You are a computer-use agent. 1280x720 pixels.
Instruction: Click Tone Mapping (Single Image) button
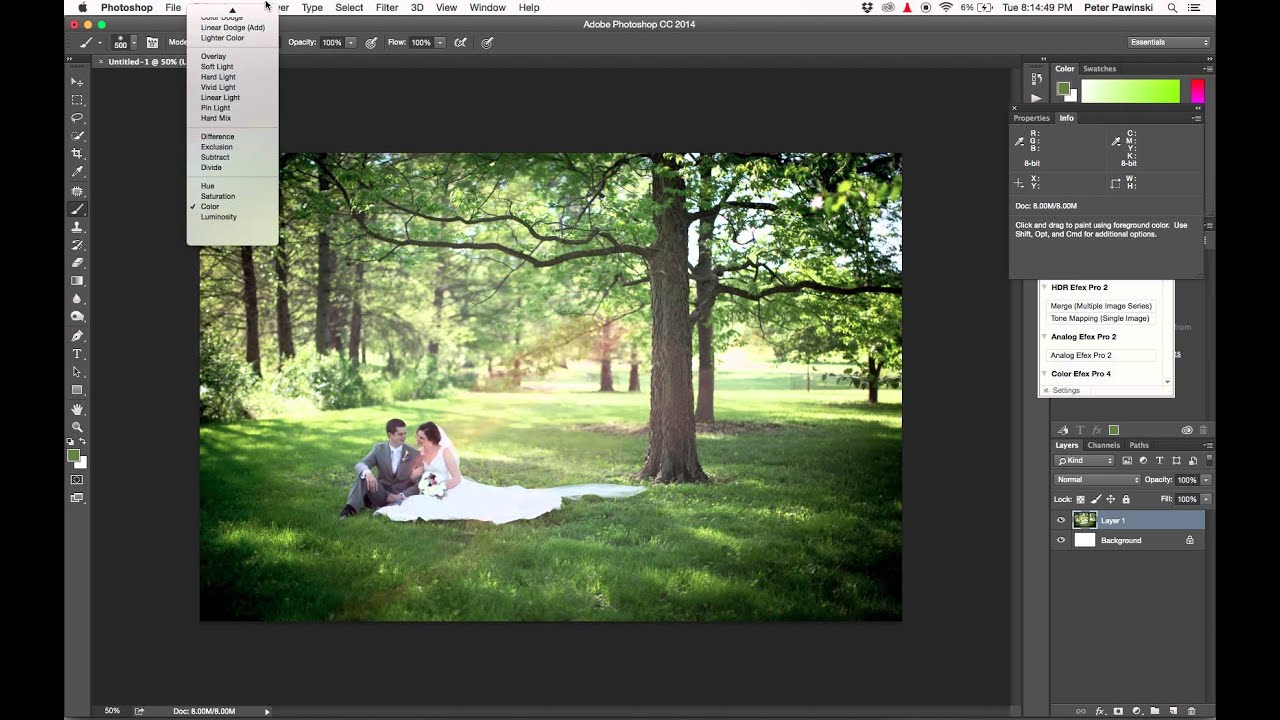(x=1100, y=318)
